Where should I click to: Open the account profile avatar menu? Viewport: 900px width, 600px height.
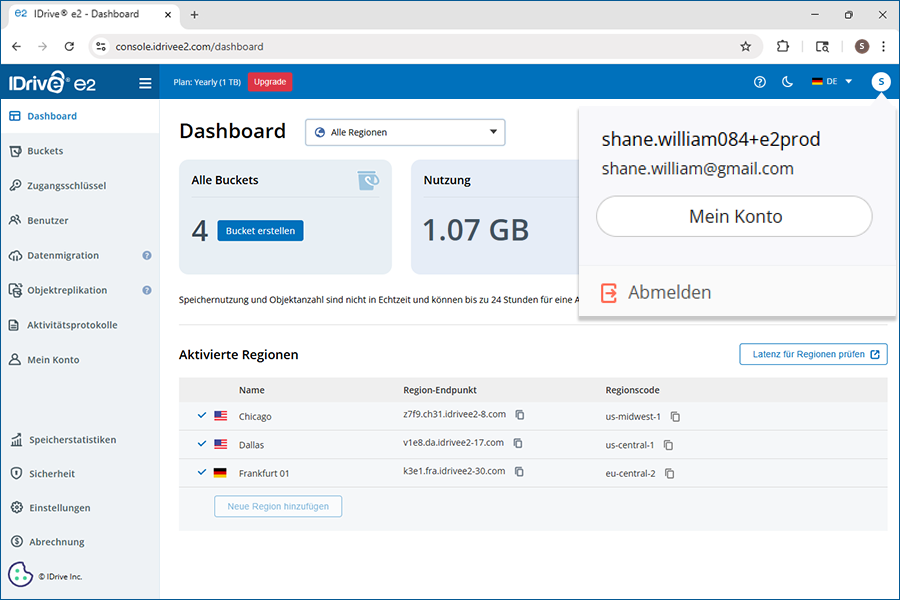pos(880,82)
